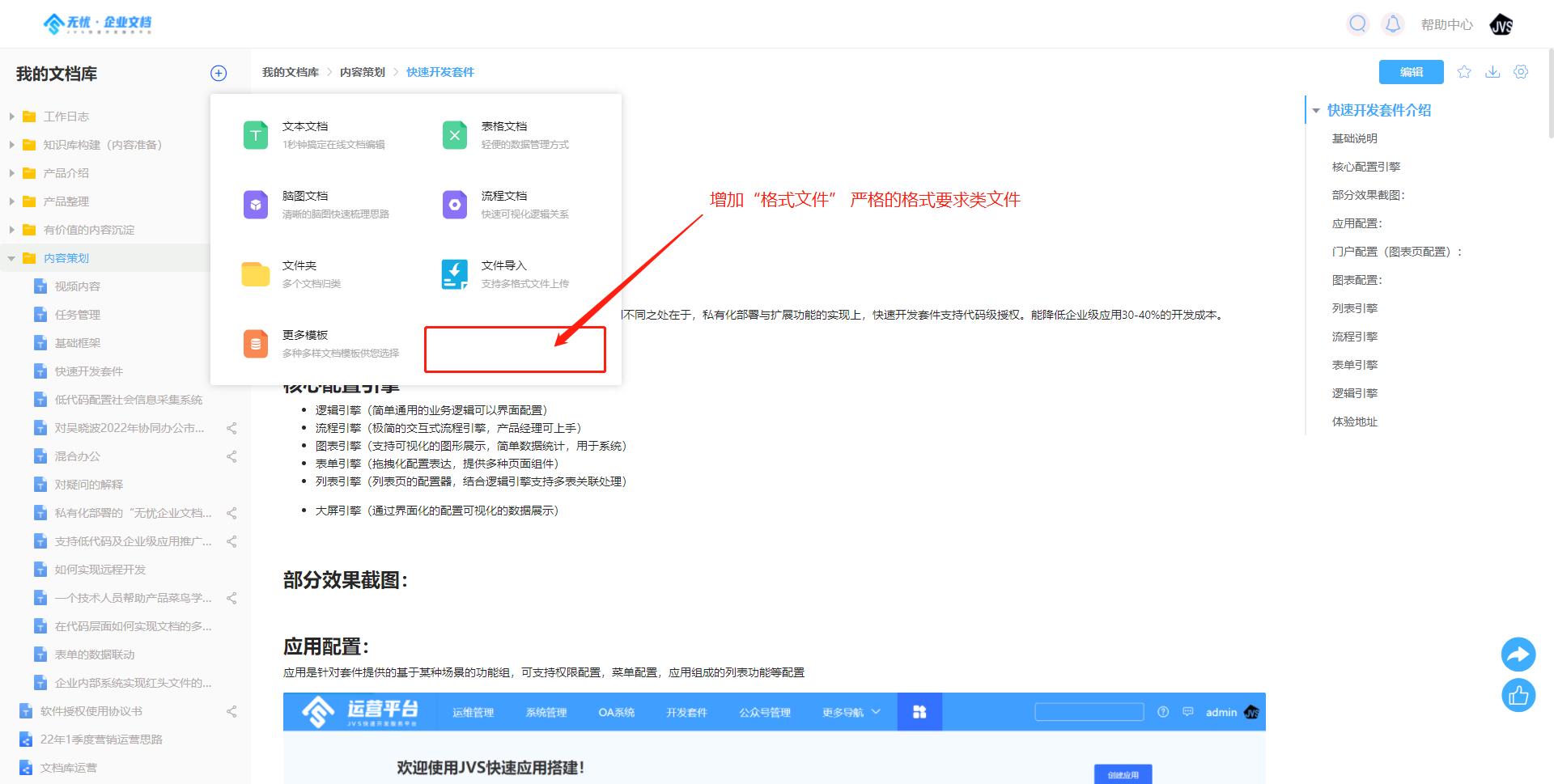Click share icon beside 支持低代码及企业级应用推广
The height and width of the screenshot is (784, 1554).
(x=231, y=541)
